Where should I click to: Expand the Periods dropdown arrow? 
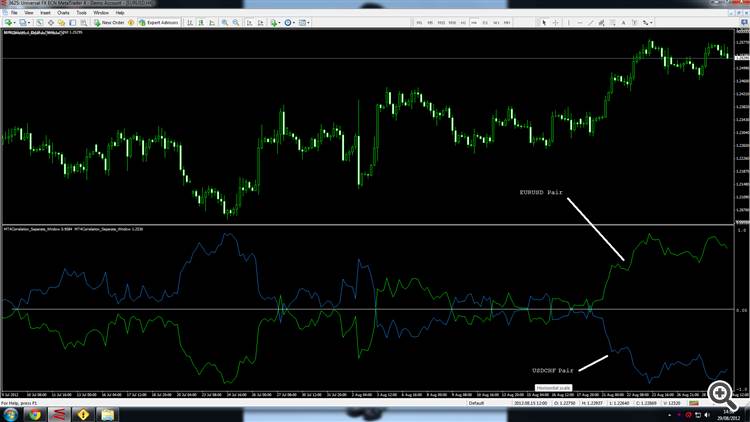pos(294,22)
